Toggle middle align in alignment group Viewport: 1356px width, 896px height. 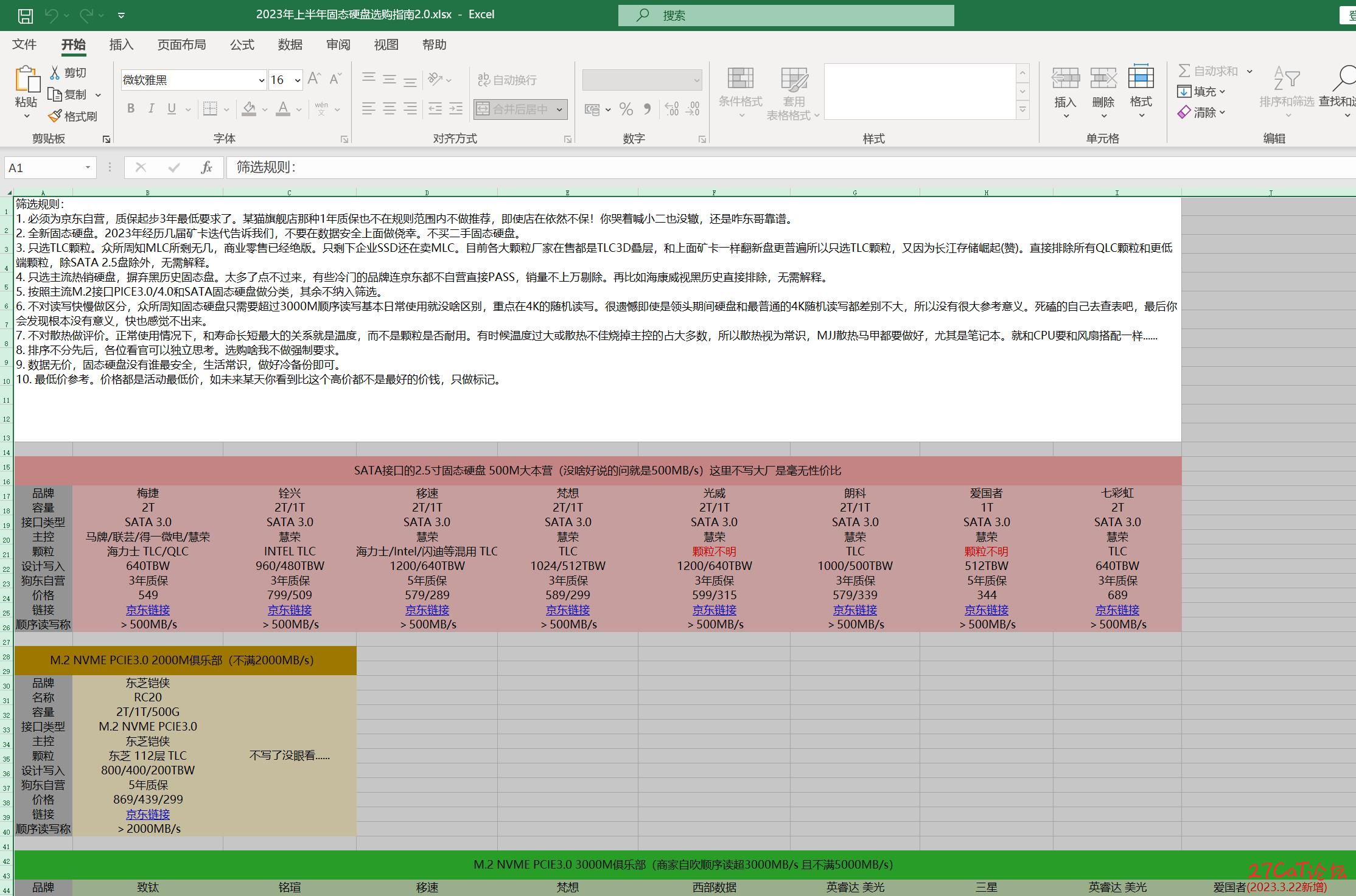pos(390,79)
